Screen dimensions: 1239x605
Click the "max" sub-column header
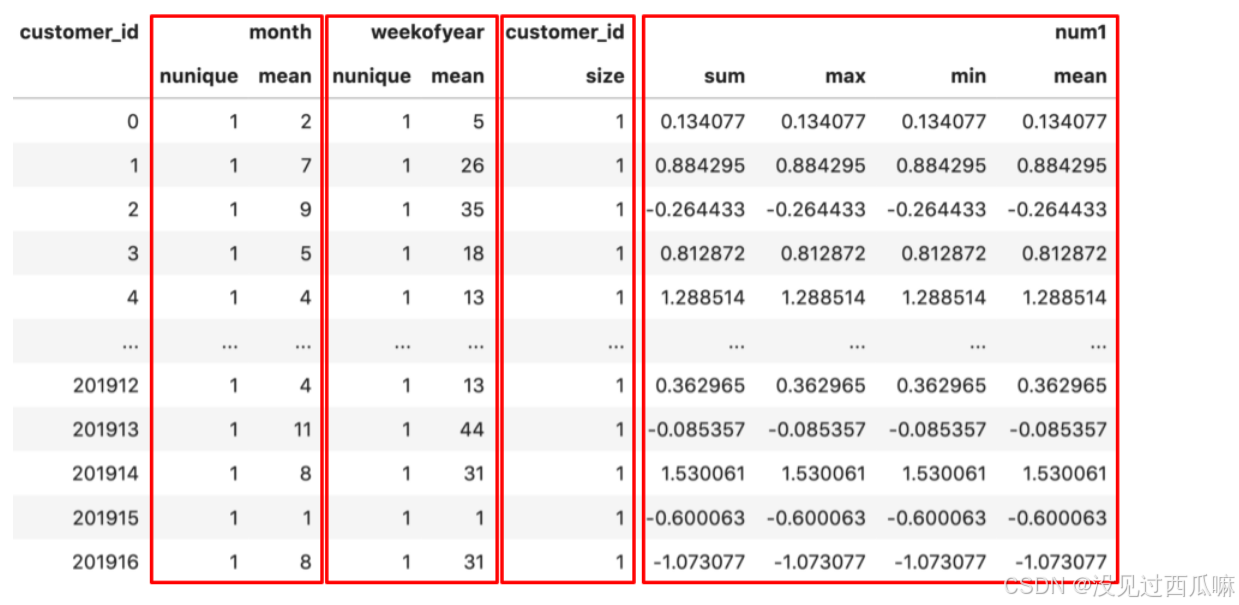845,76
